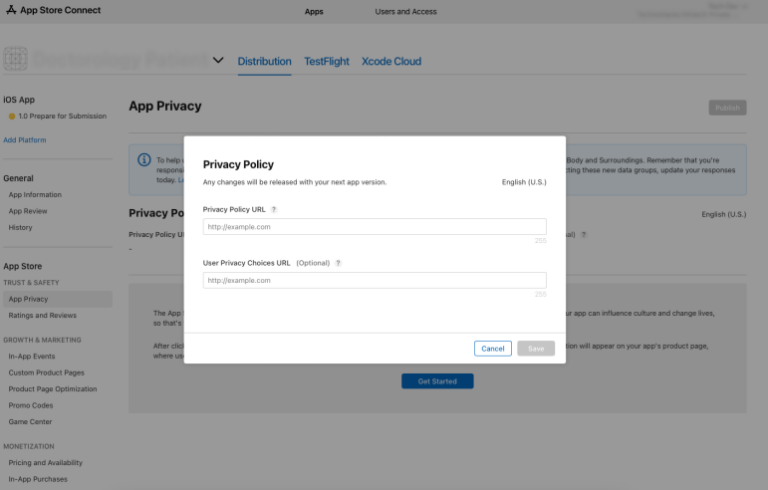Click Cancel in Privacy Policy dialog

coord(493,348)
